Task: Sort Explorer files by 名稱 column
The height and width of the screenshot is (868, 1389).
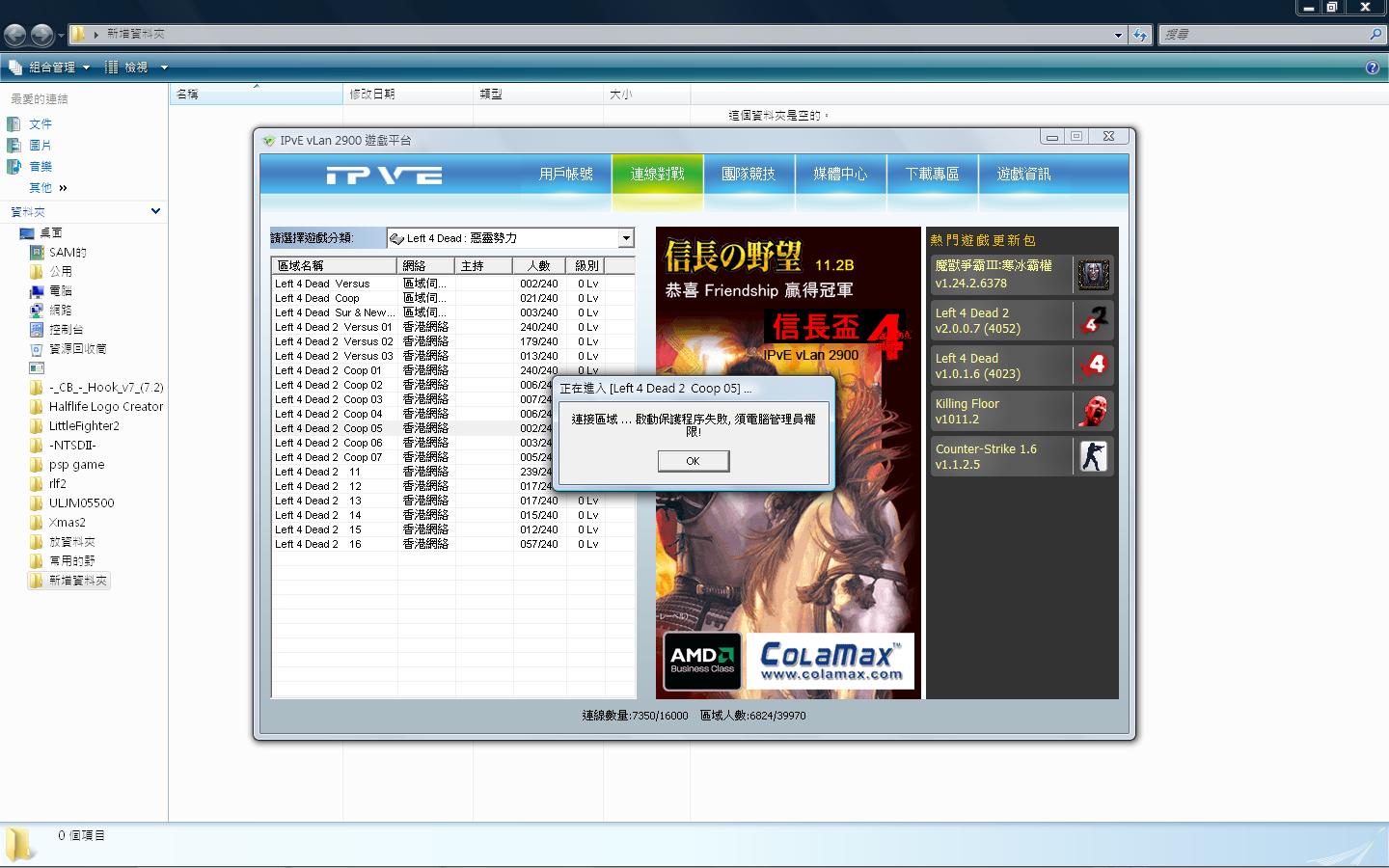Action: (256, 94)
